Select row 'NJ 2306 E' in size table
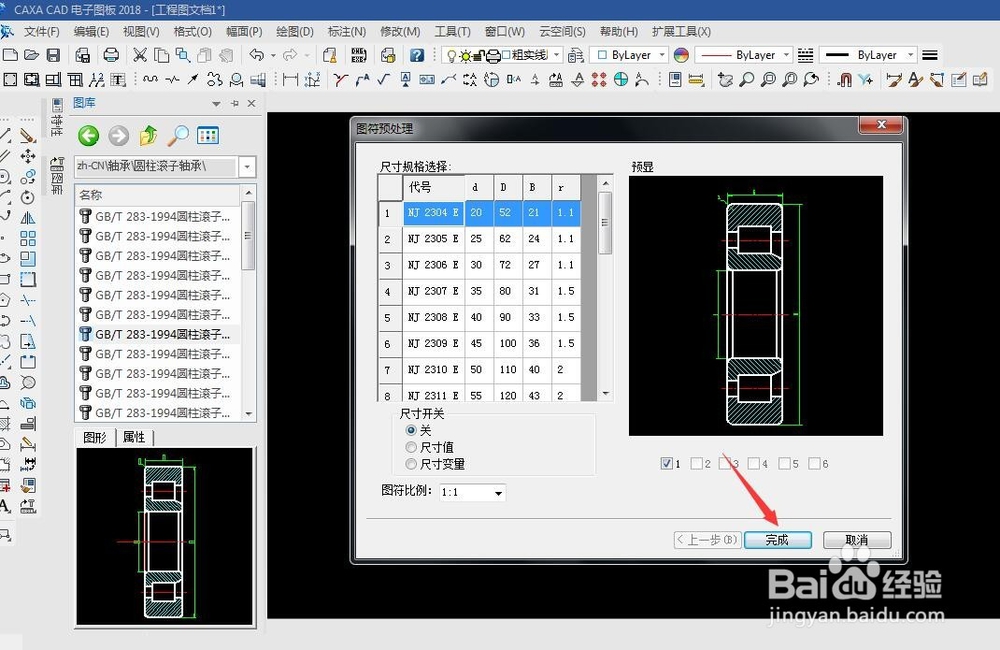 click(x=479, y=265)
